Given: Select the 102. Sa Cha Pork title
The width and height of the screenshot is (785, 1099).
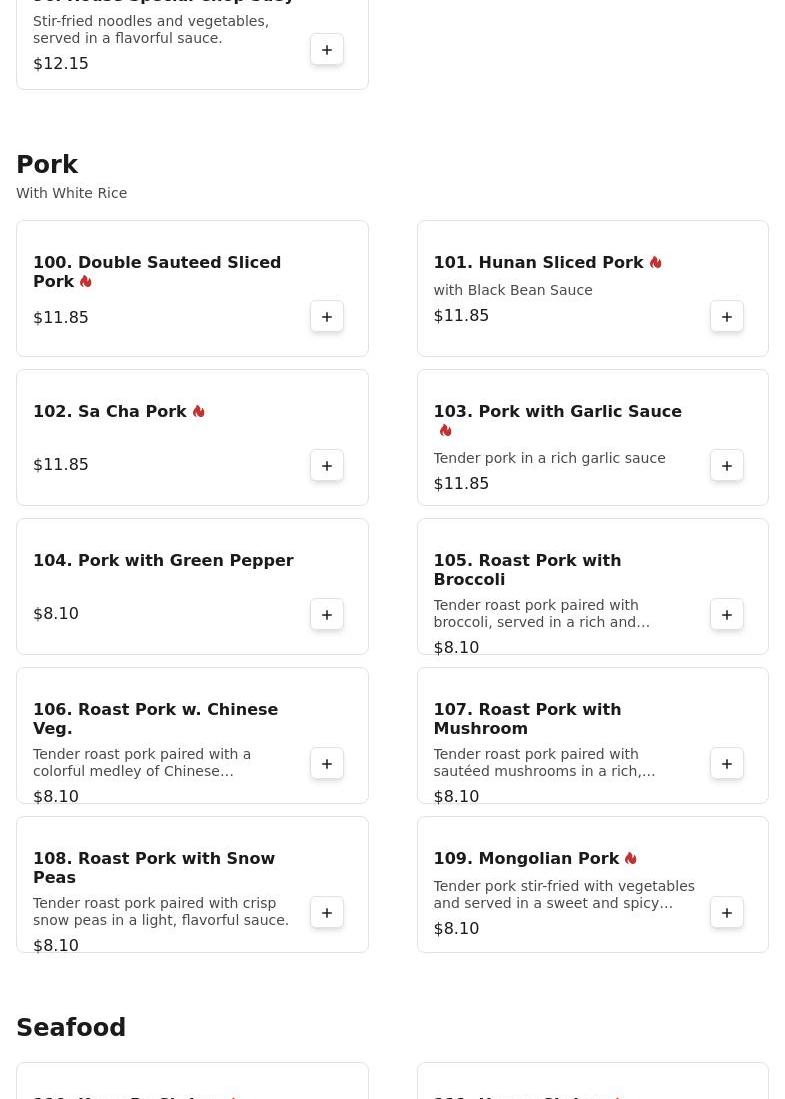Looking at the screenshot, I should click(110, 412).
